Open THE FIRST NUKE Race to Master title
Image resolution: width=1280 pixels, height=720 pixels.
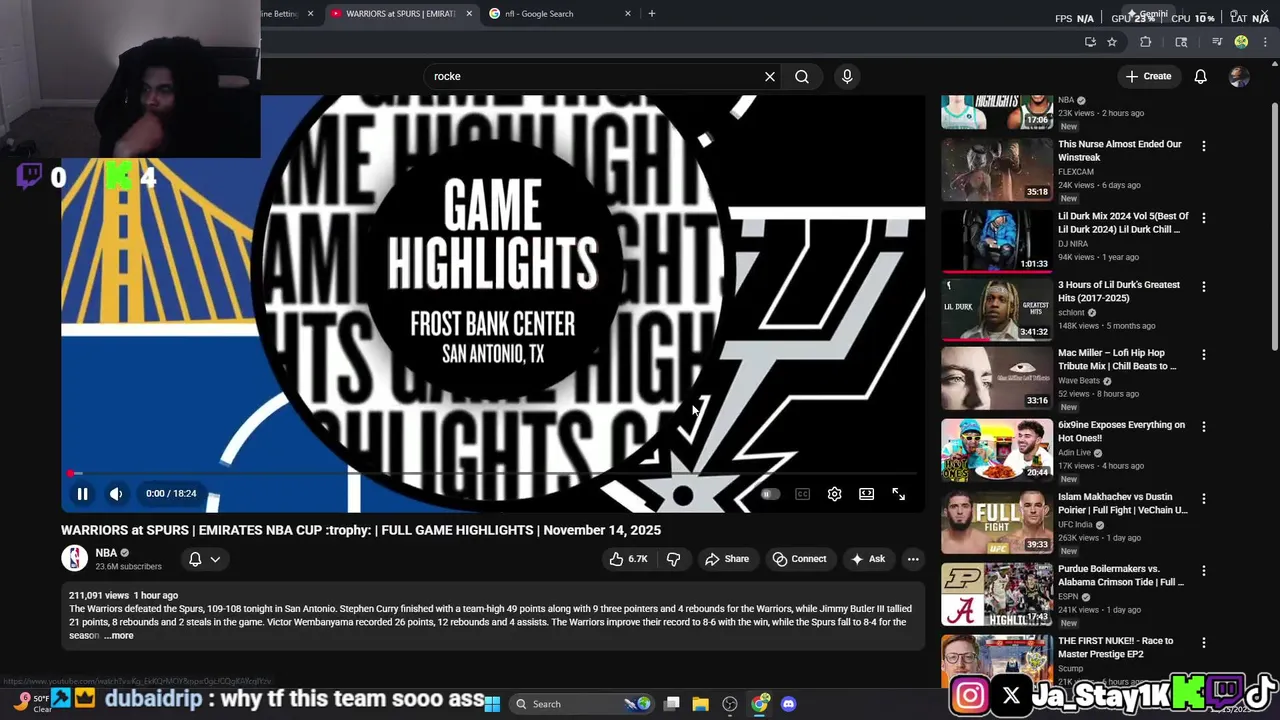[x=1116, y=647]
